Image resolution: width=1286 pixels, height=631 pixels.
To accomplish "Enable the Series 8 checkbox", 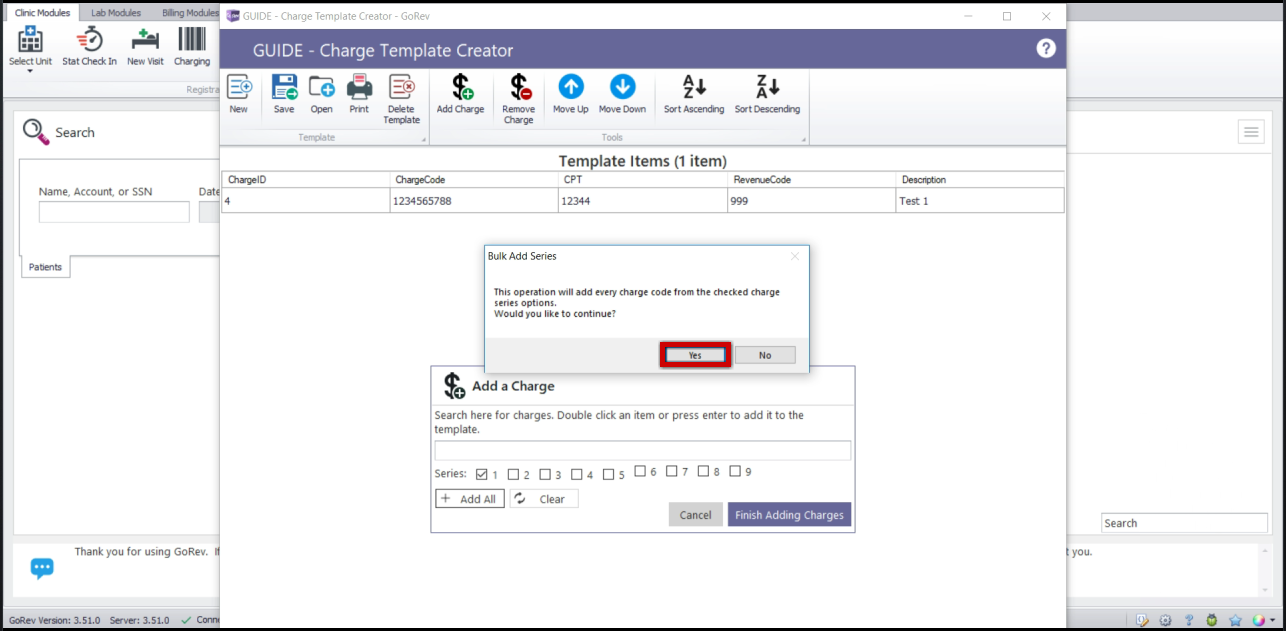I will [x=703, y=471].
